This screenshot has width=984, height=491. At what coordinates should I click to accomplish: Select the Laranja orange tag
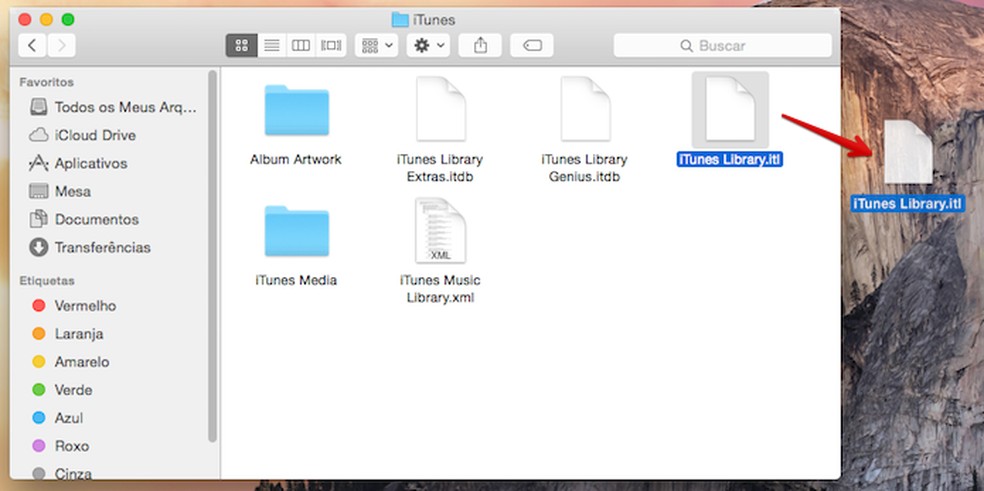tap(68, 333)
